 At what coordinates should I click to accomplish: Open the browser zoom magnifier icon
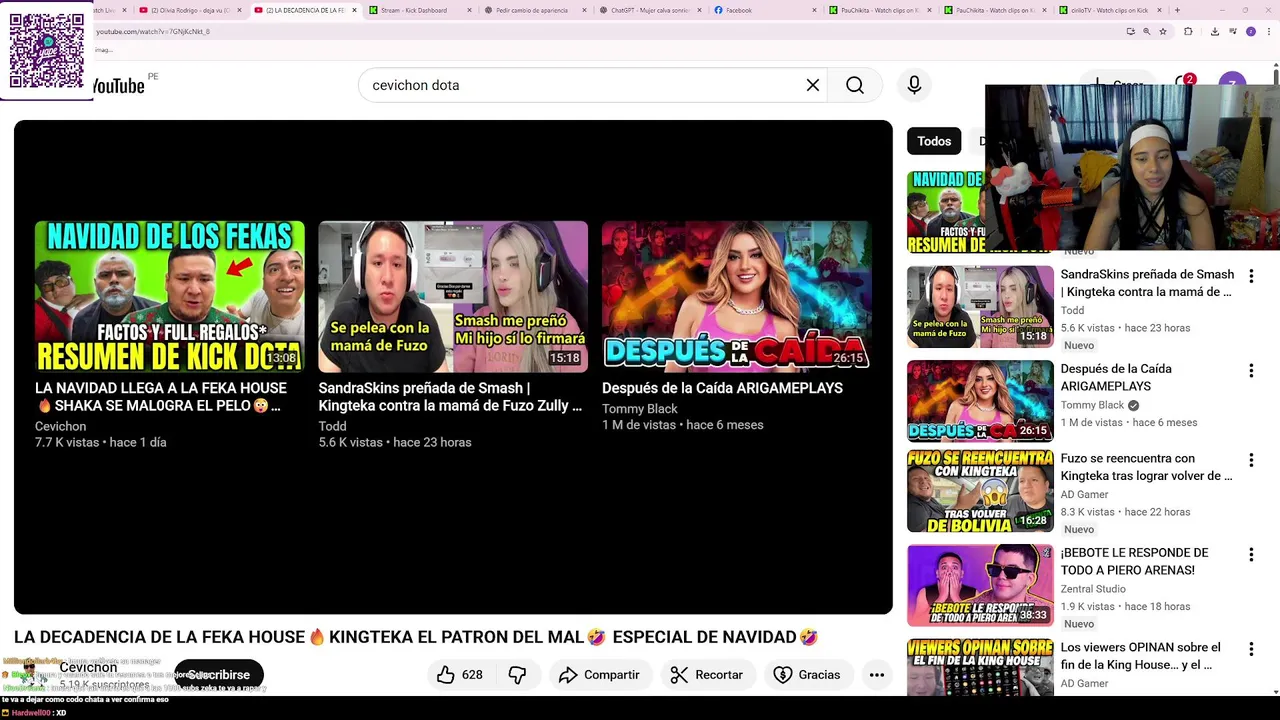(x=1147, y=31)
